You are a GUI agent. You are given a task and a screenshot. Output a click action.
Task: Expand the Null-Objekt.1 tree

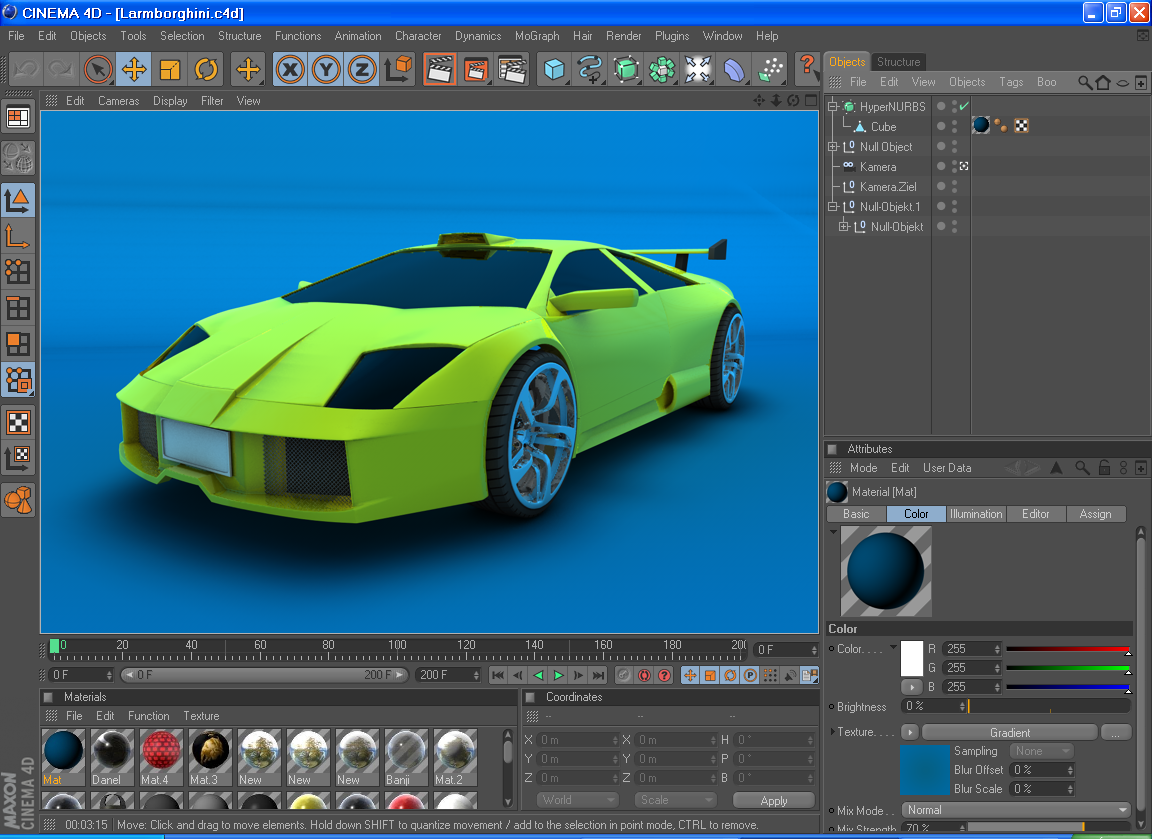[833, 207]
